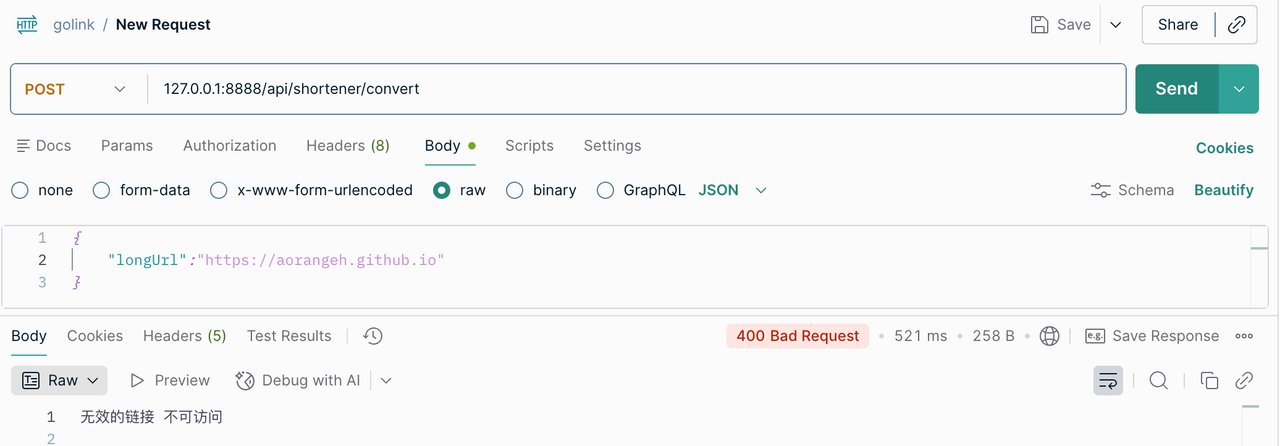The width and height of the screenshot is (1280, 446).
Task: Open the response Headers (5) tab
Action: [x=185, y=336]
